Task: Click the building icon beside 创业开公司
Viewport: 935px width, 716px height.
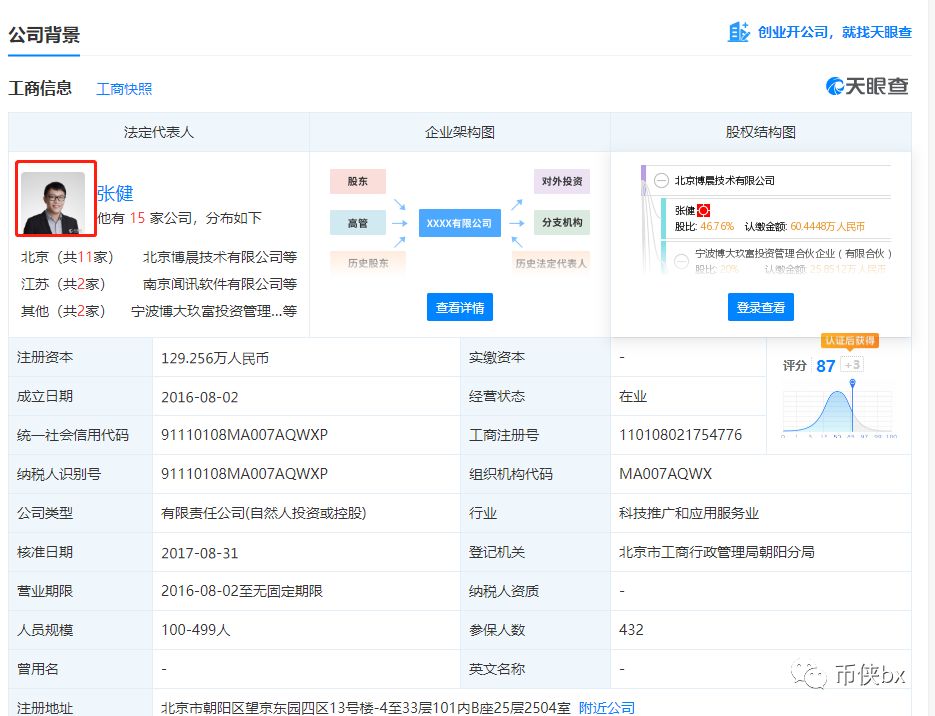Action: pos(738,32)
